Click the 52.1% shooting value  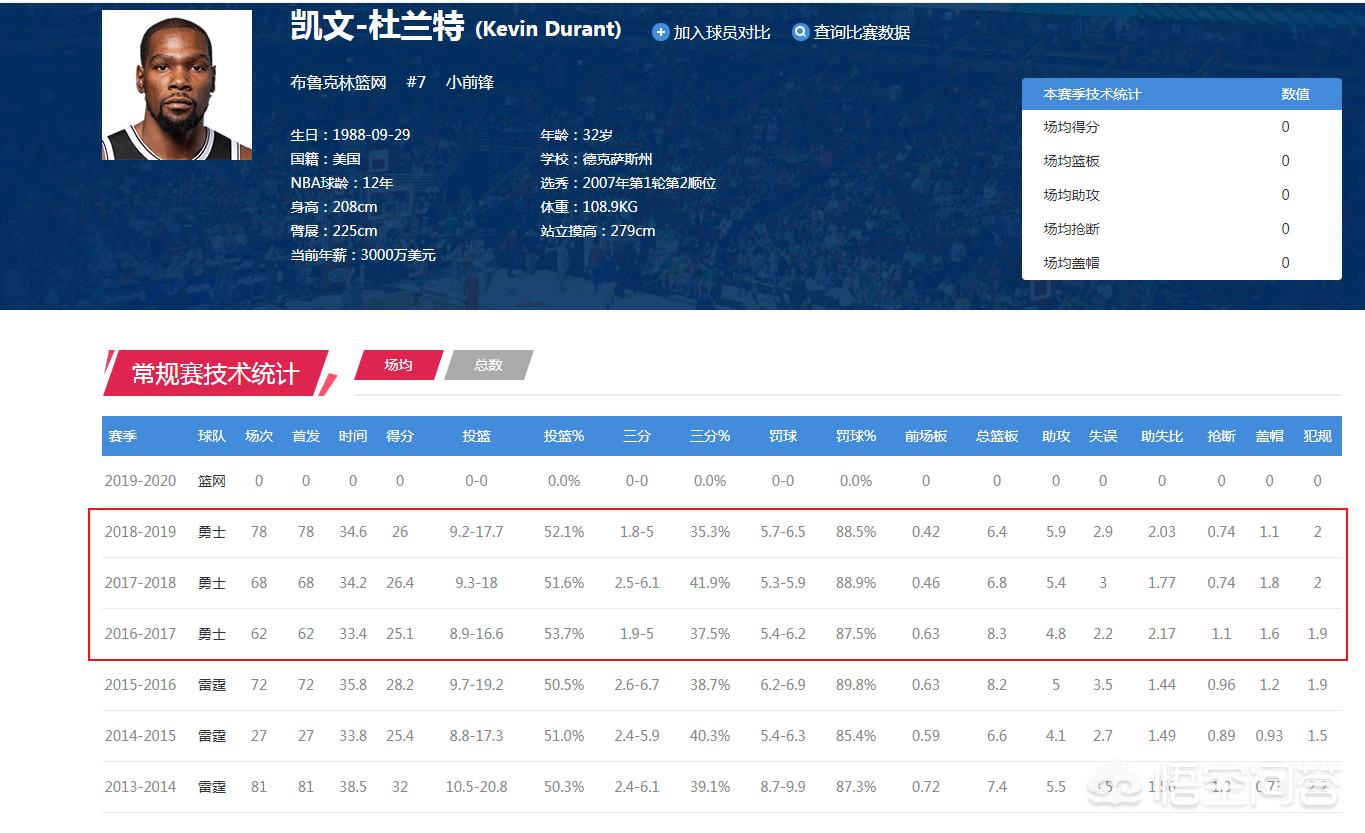pyautogui.click(x=564, y=532)
